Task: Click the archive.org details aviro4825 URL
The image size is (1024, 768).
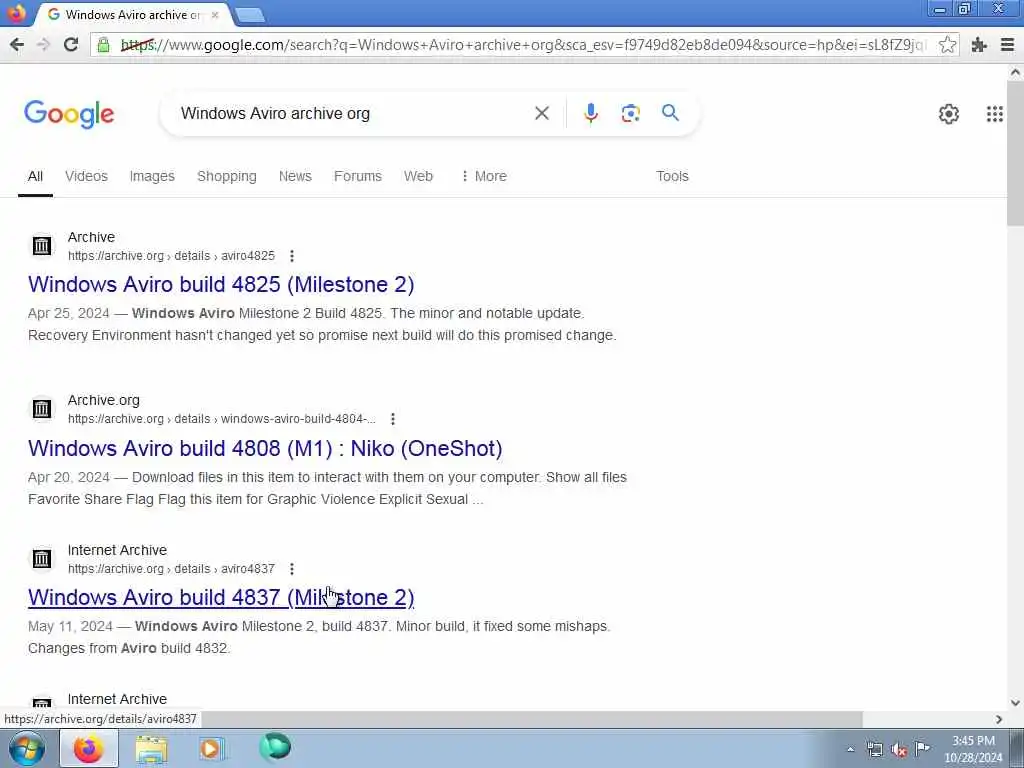Action: point(171,256)
